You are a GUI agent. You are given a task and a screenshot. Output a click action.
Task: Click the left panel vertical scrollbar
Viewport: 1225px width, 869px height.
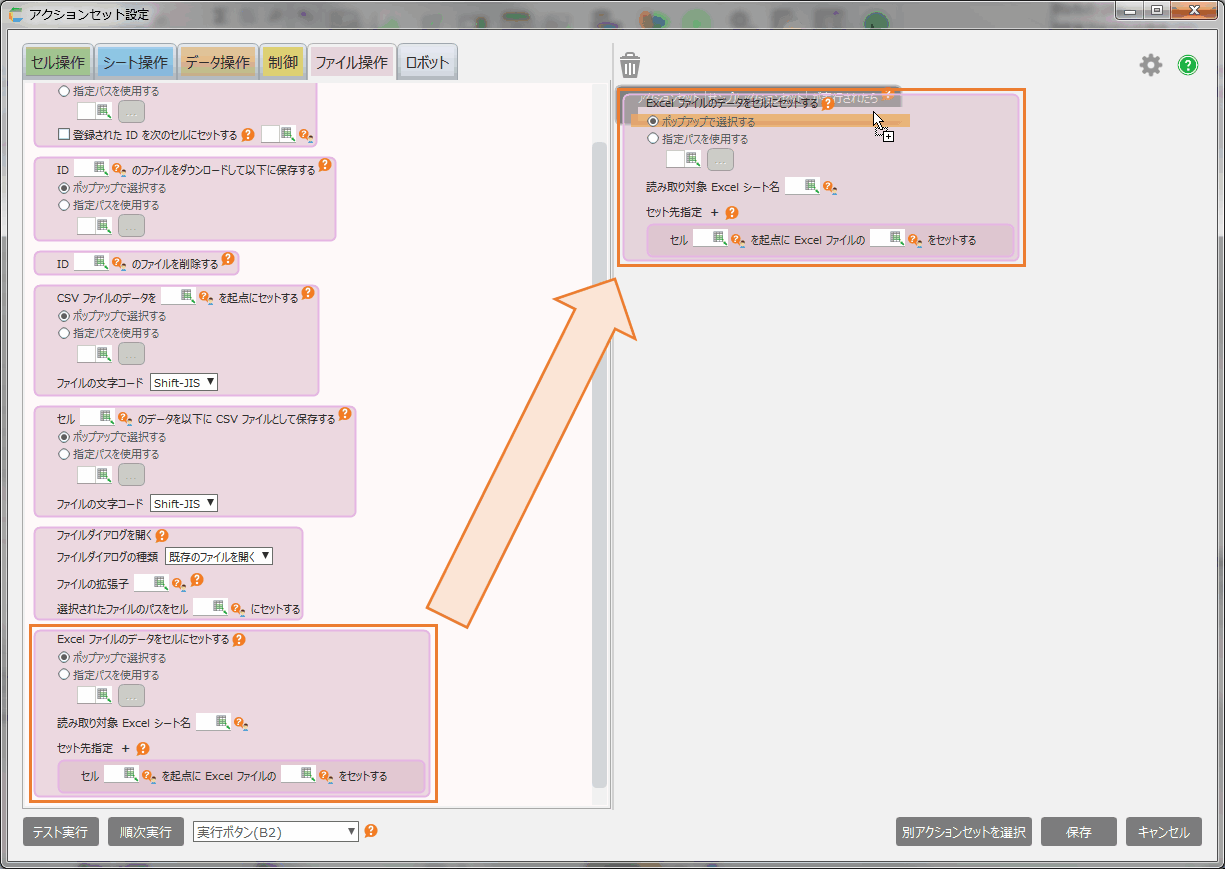599,460
